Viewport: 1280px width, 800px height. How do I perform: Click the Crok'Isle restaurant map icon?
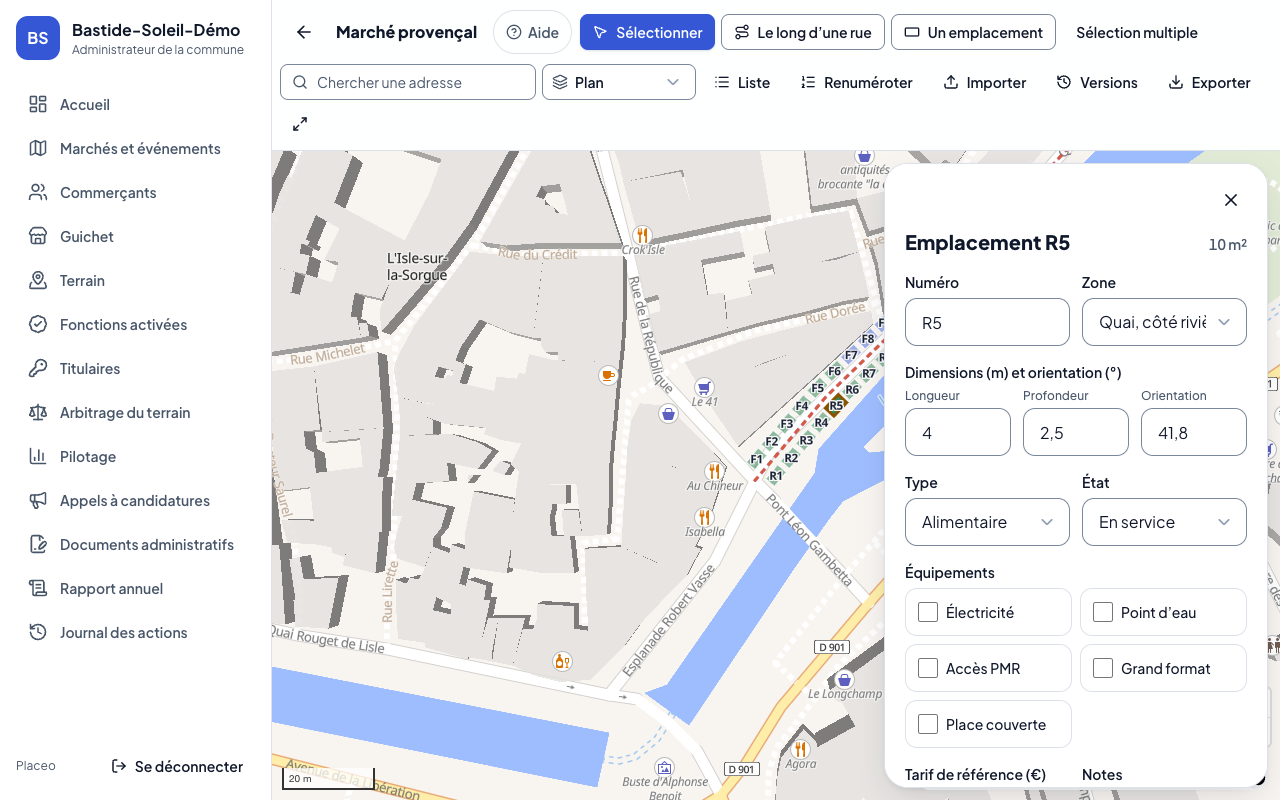click(x=642, y=235)
